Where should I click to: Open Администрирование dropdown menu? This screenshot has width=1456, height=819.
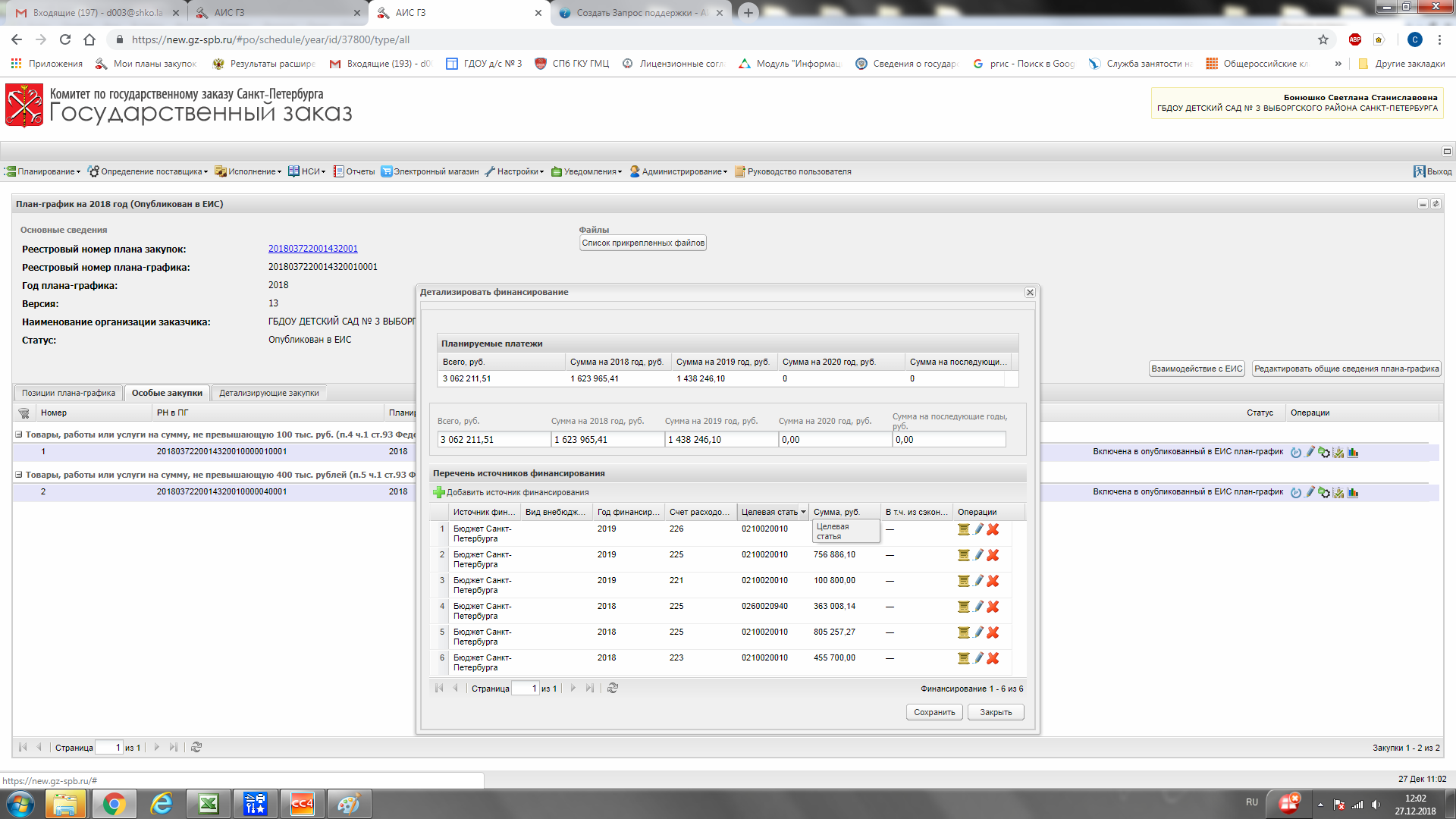click(678, 171)
